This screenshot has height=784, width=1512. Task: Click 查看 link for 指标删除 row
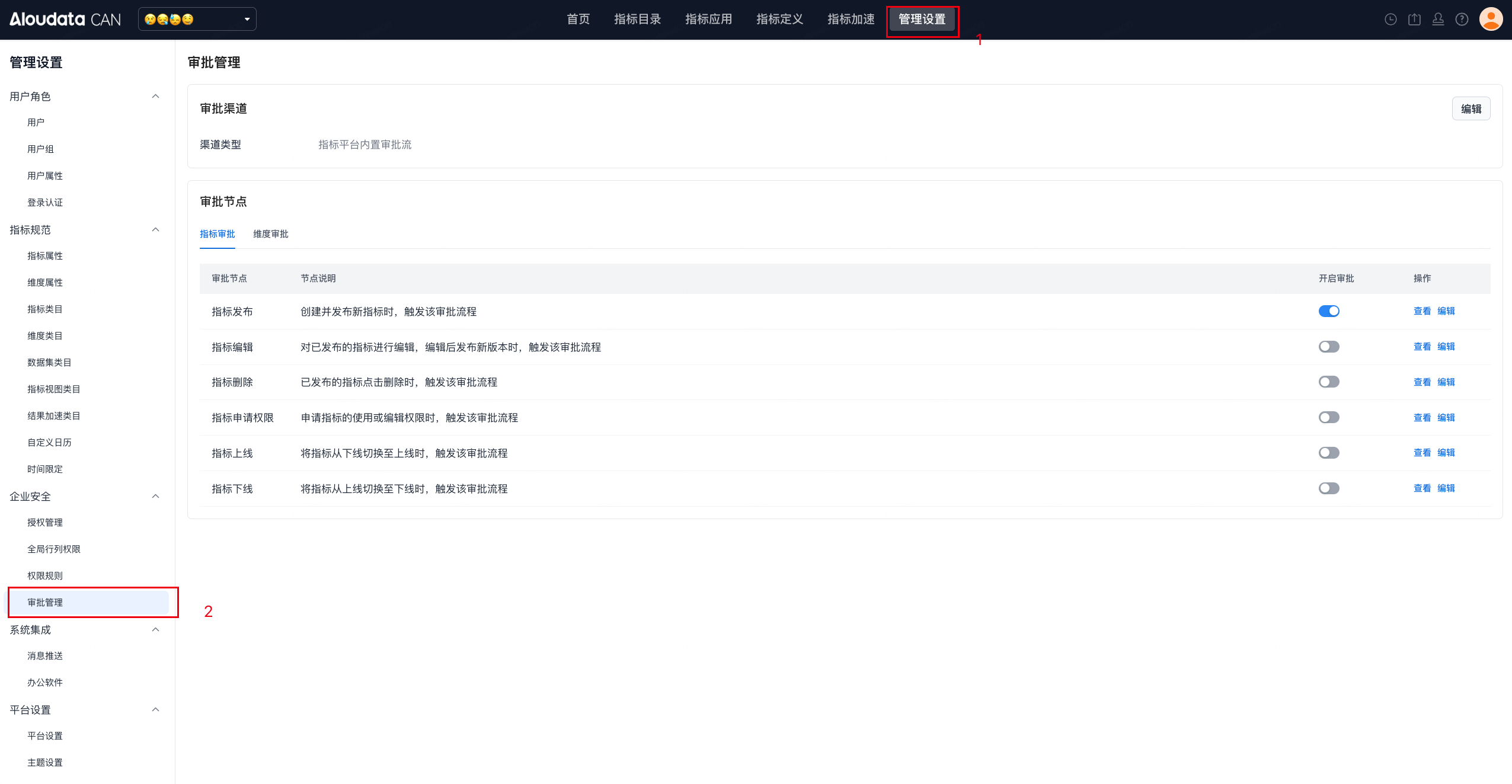1422,382
